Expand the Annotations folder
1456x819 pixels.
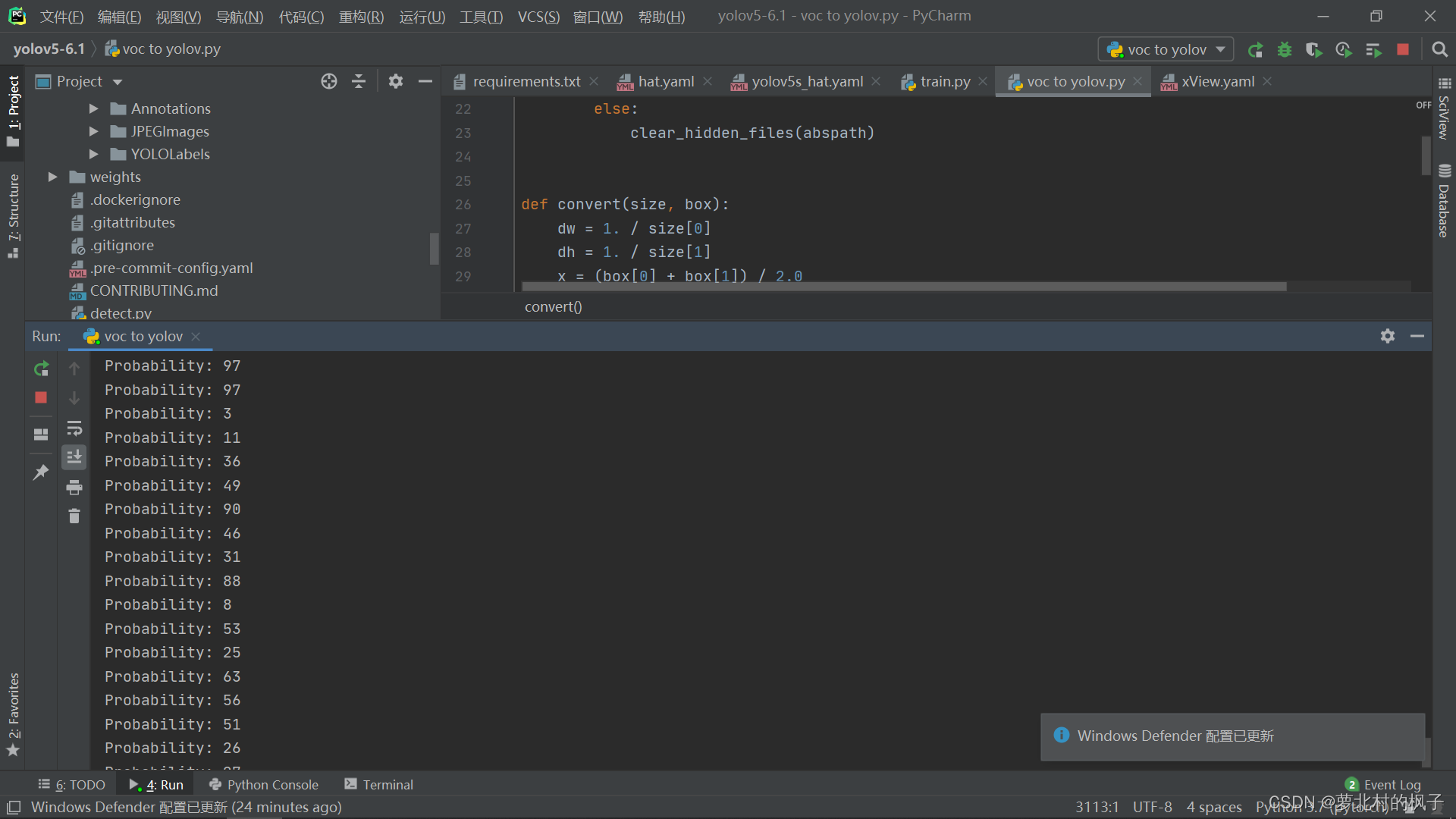click(93, 109)
